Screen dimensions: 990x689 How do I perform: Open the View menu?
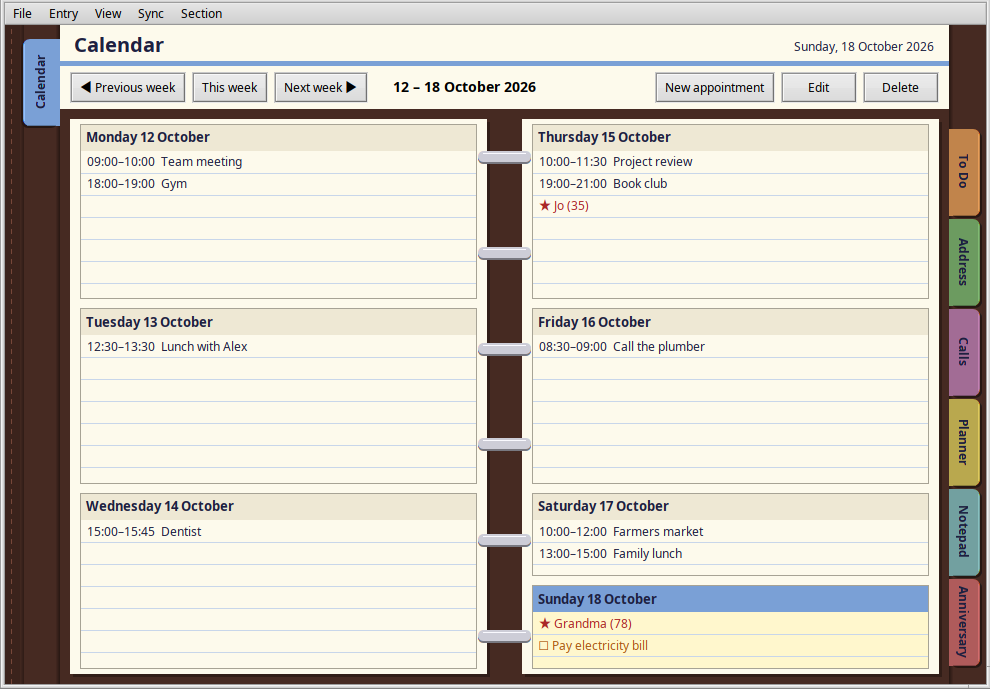pyautogui.click(x=108, y=13)
